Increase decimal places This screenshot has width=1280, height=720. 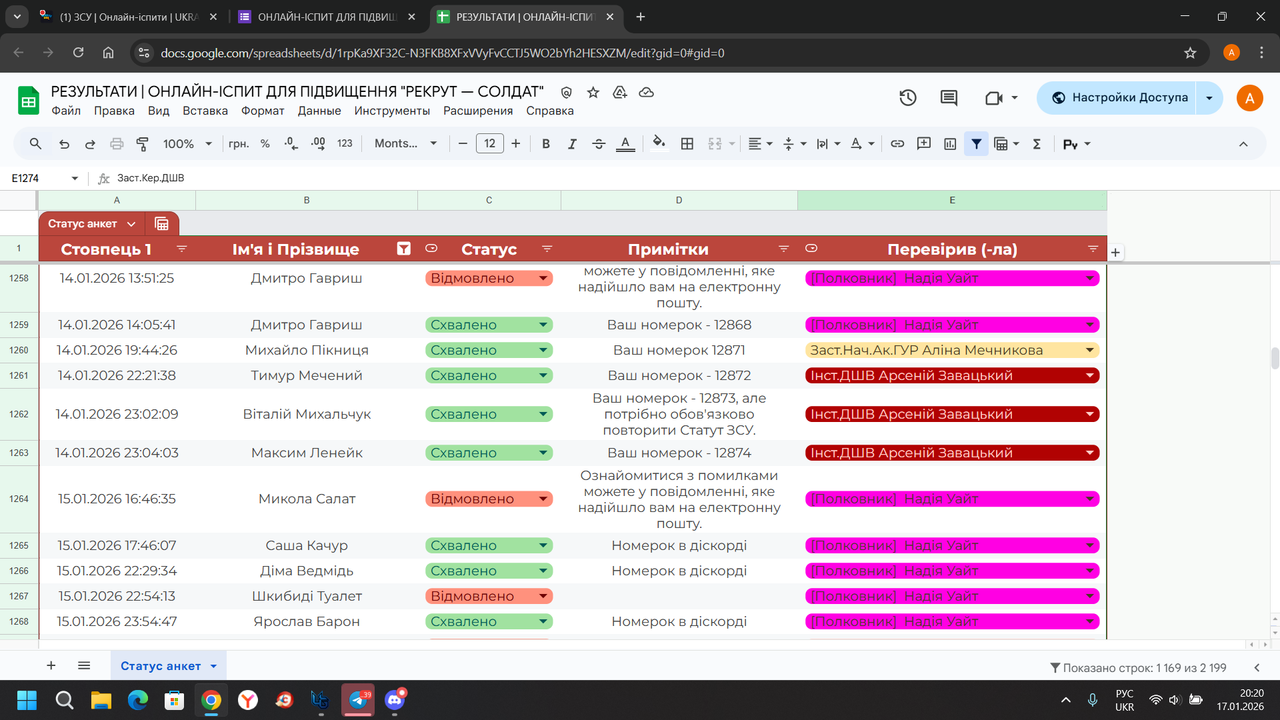(318, 144)
